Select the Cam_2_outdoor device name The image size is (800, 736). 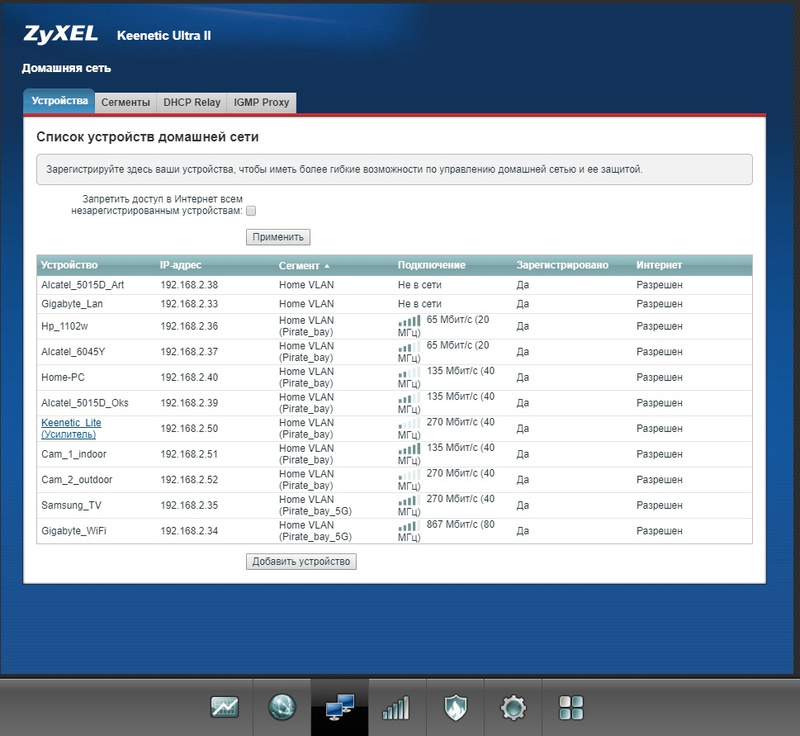point(77,479)
